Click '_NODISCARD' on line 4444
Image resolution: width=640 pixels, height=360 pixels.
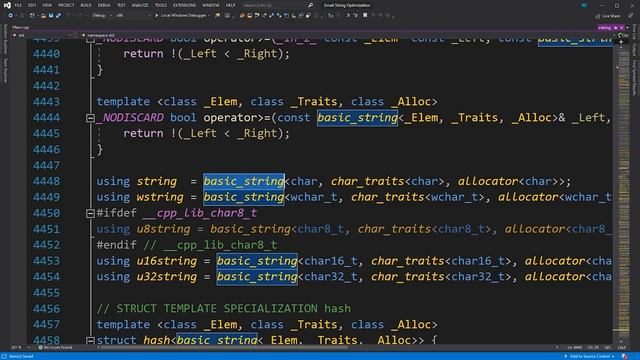(x=130, y=118)
